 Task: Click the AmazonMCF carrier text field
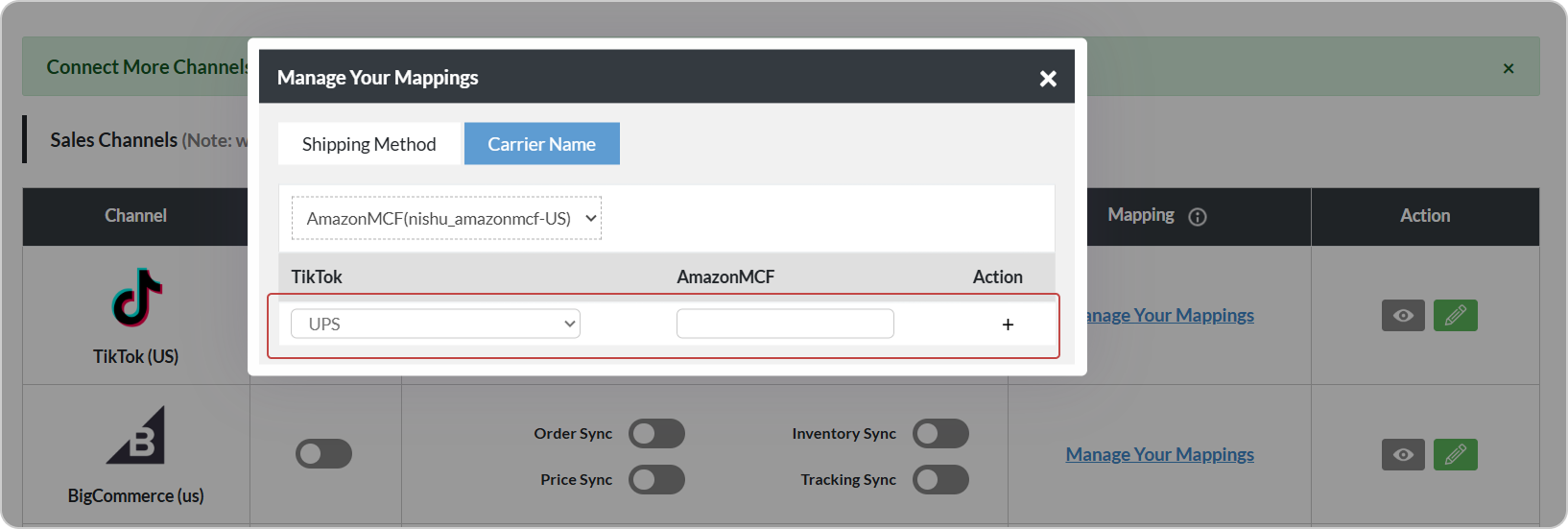[x=785, y=325]
